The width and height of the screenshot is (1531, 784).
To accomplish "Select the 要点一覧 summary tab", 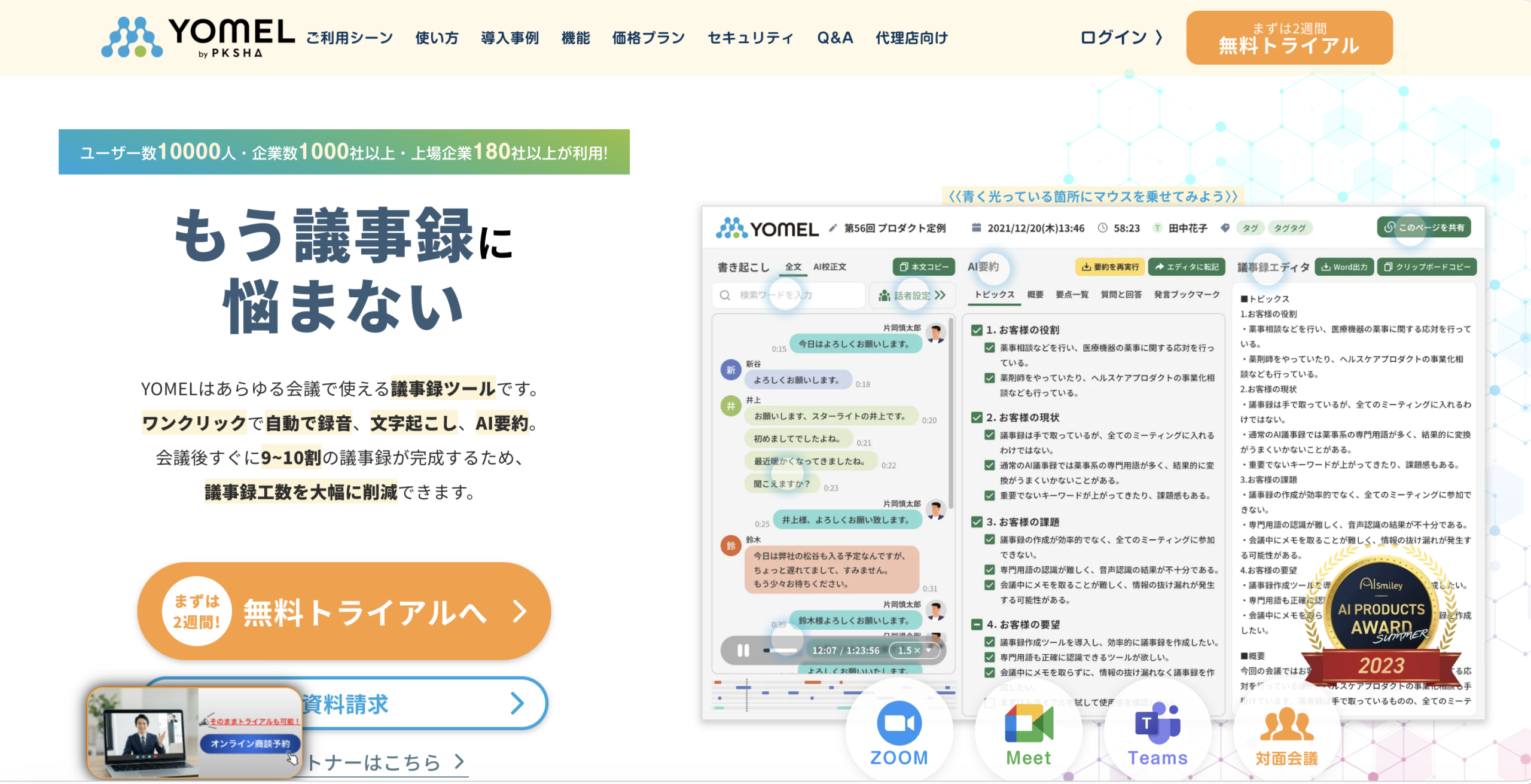I will tap(1072, 294).
